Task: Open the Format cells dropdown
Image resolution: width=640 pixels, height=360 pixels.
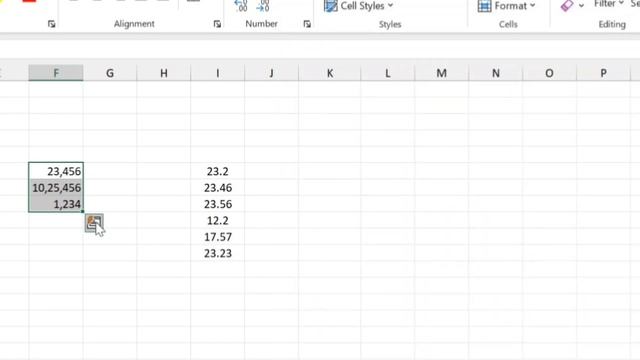Action: click(x=506, y=6)
